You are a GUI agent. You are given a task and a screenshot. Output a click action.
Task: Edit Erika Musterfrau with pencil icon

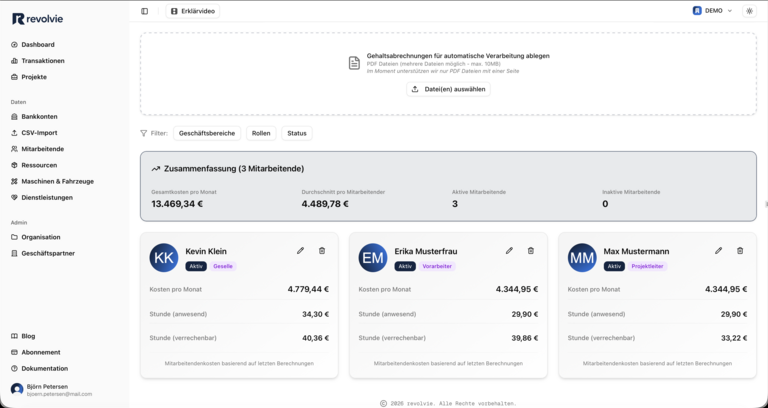(x=509, y=251)
